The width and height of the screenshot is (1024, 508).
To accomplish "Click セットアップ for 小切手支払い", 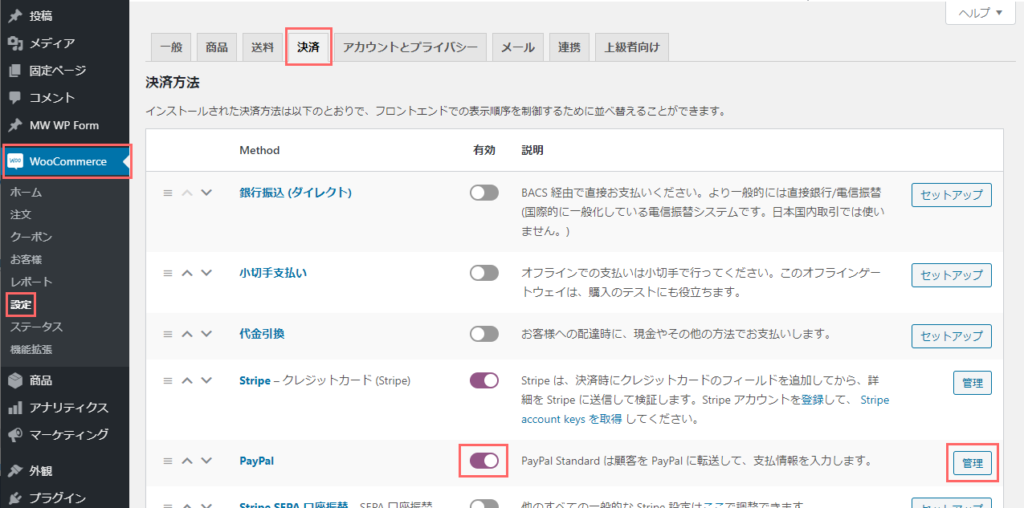I will tap(952, 276).
